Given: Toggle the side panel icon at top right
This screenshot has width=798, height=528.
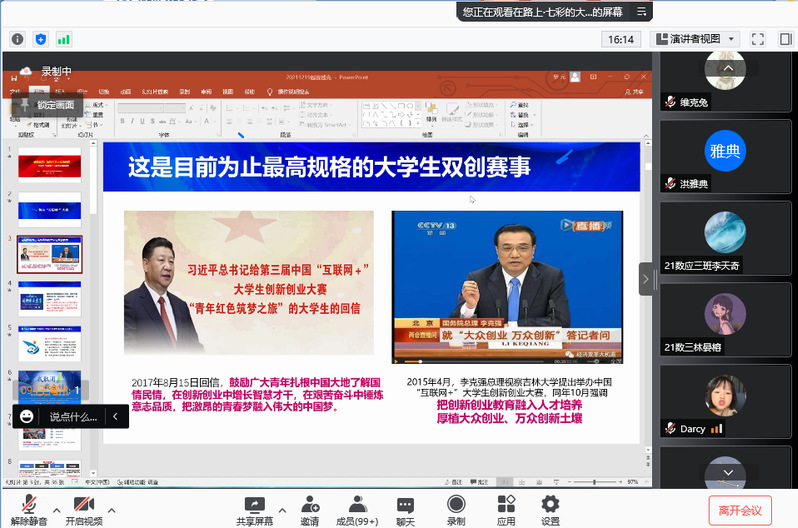Looking at the screenshot, I should pyautogui.click(x=785, y=39).
